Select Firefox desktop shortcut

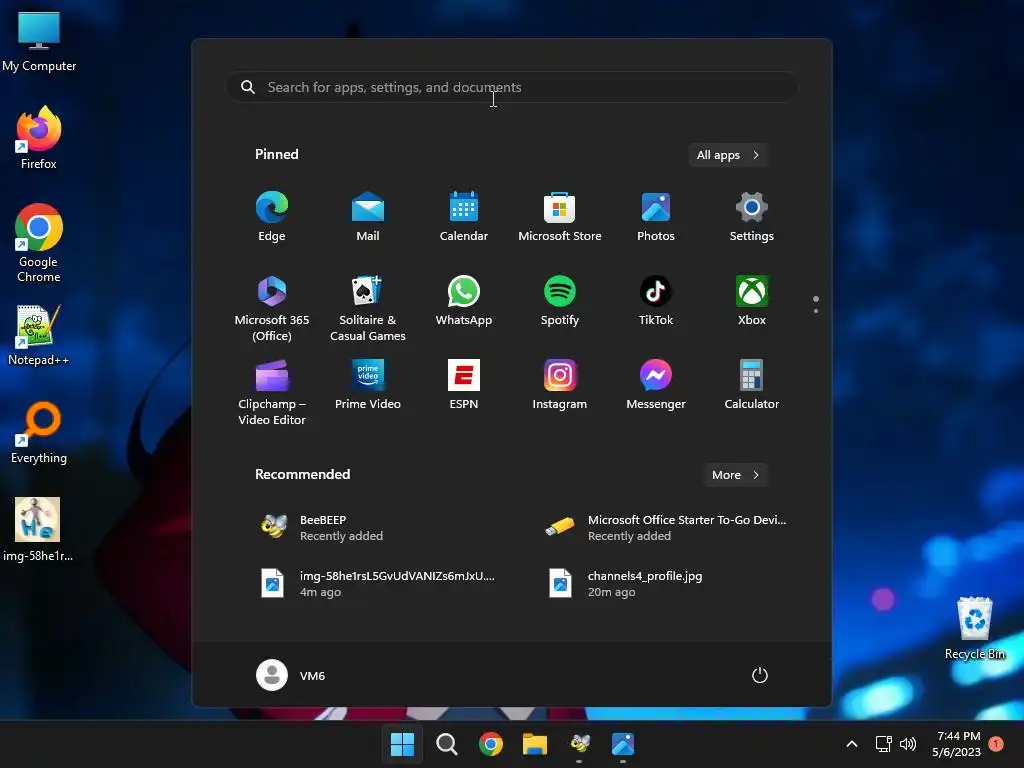39,138
